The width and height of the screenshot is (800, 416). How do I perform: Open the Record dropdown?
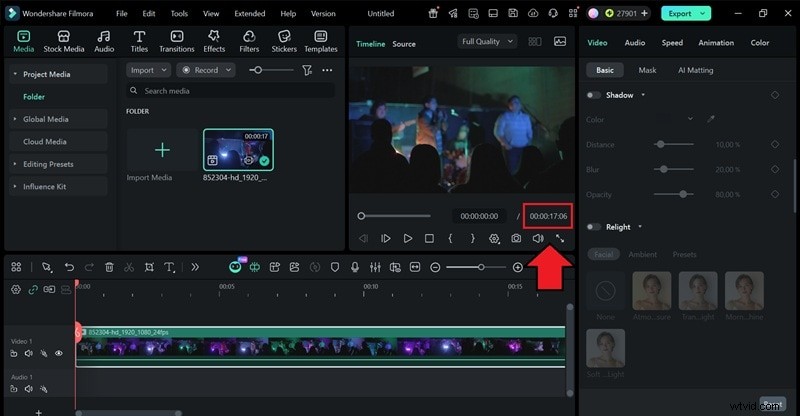(x=206, y=70)
